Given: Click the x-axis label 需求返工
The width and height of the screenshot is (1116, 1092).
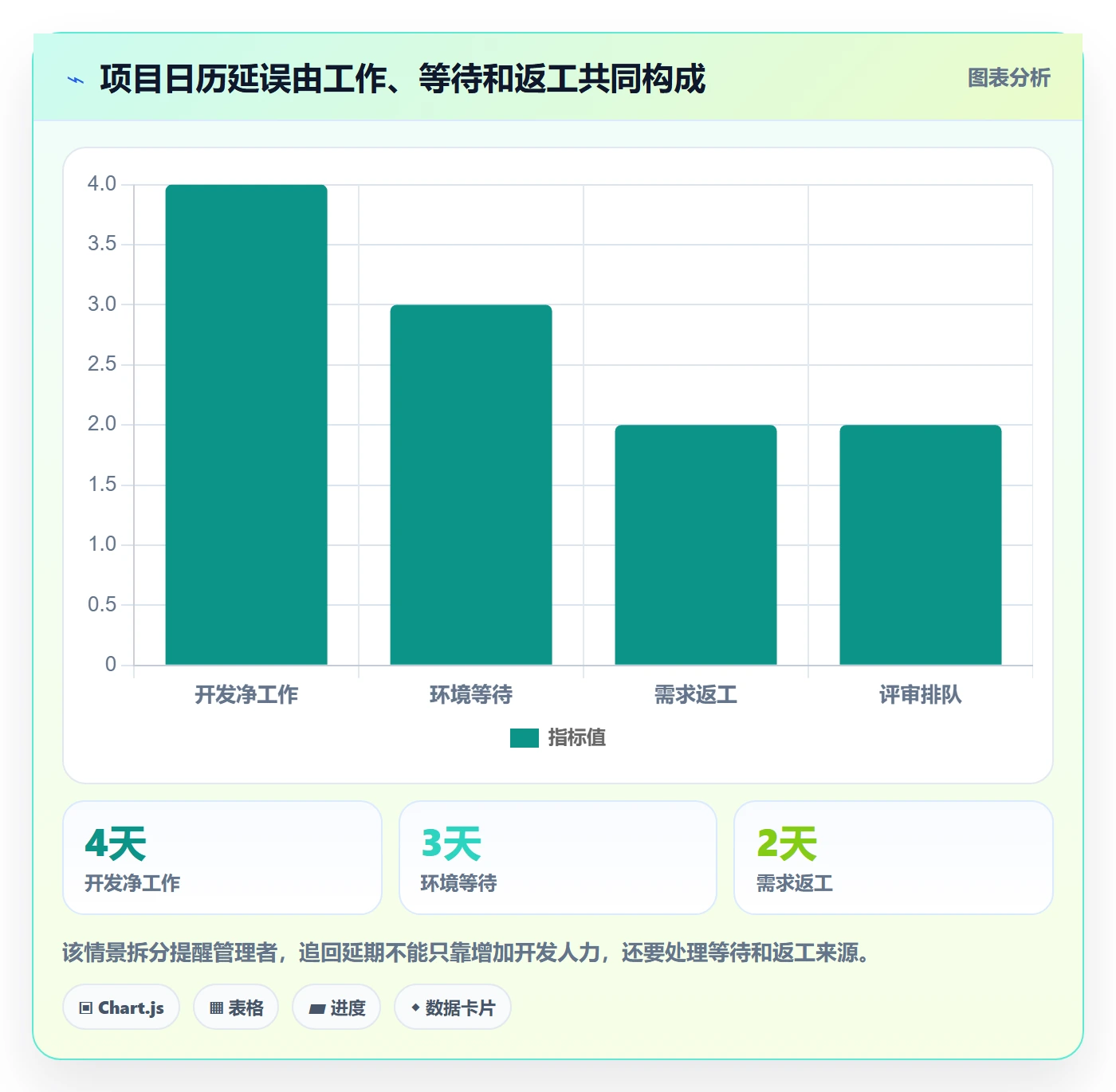Looking at the screenshot, I should point(696,695).
